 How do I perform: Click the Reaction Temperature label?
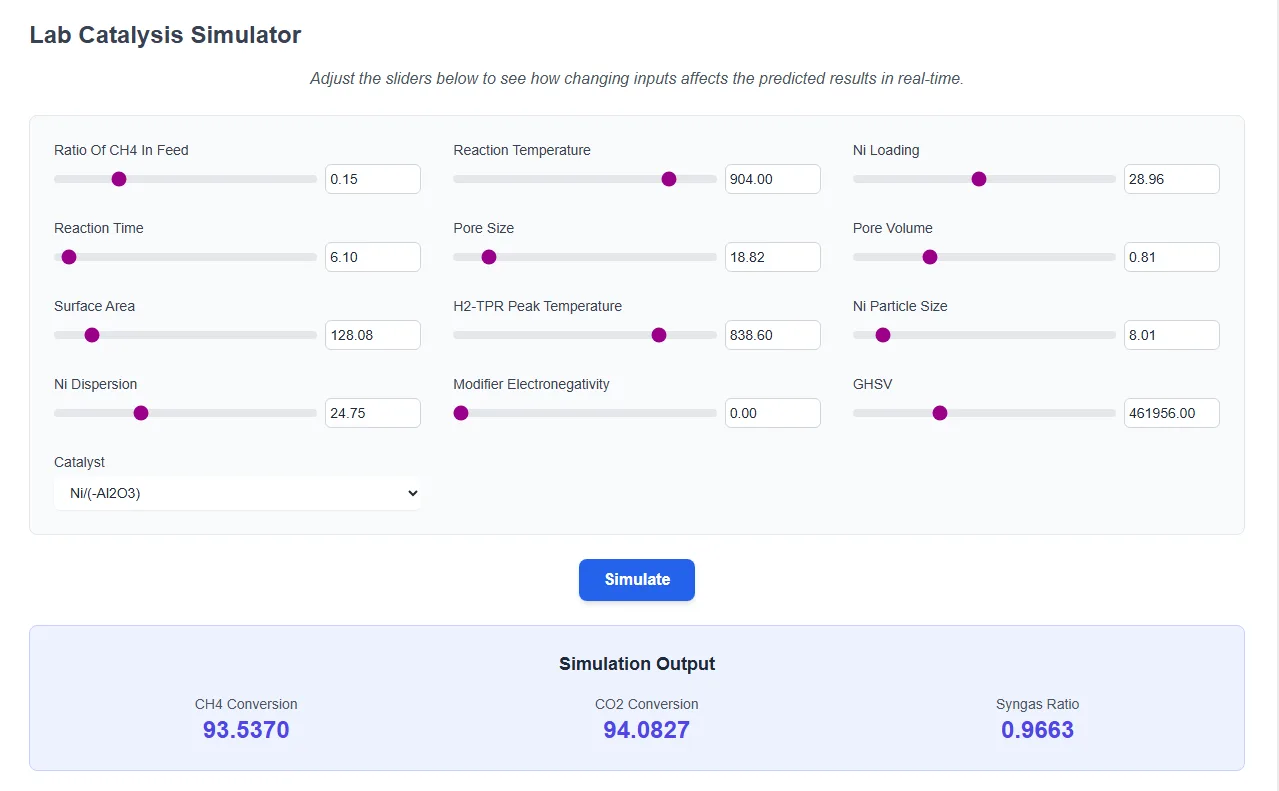pyautogui.click(x=522, y=150)
